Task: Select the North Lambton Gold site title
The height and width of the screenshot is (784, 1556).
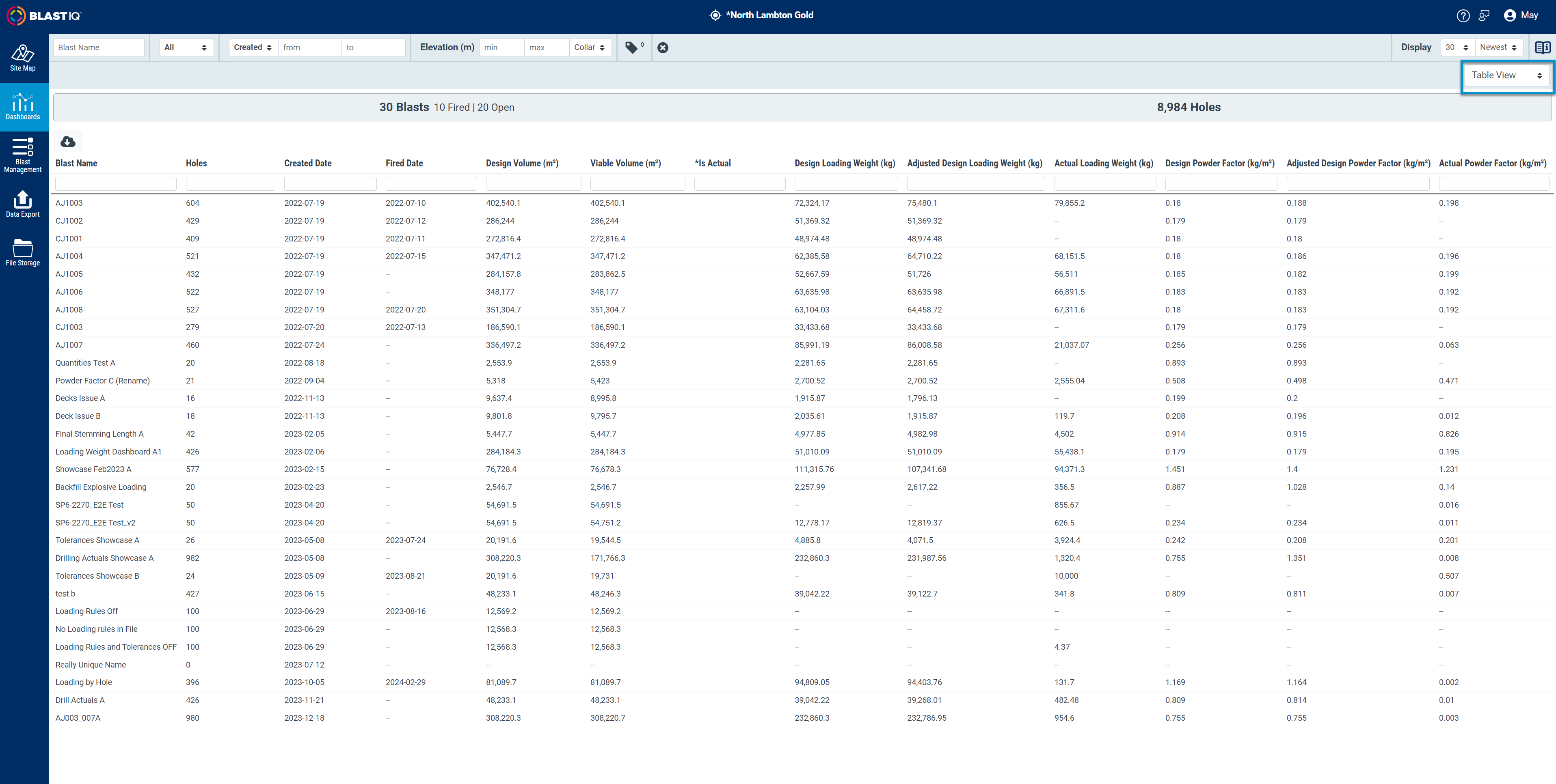Action: click(769, 15)
